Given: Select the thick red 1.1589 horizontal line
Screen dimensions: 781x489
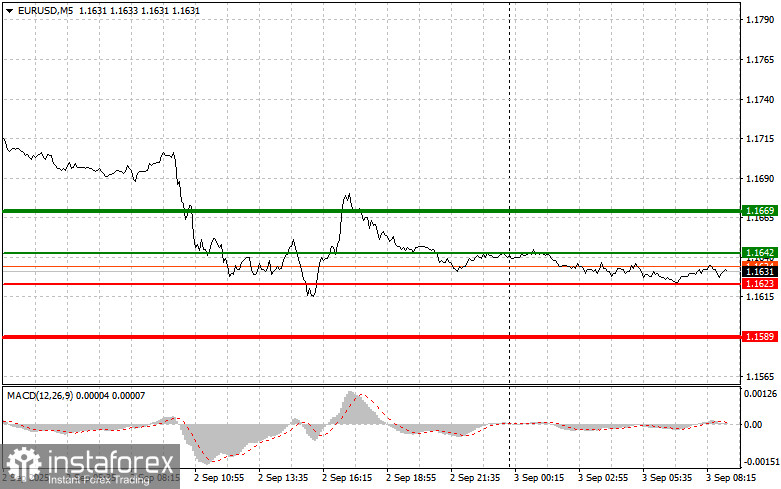Looking at the screenshot, I should 372,337.
